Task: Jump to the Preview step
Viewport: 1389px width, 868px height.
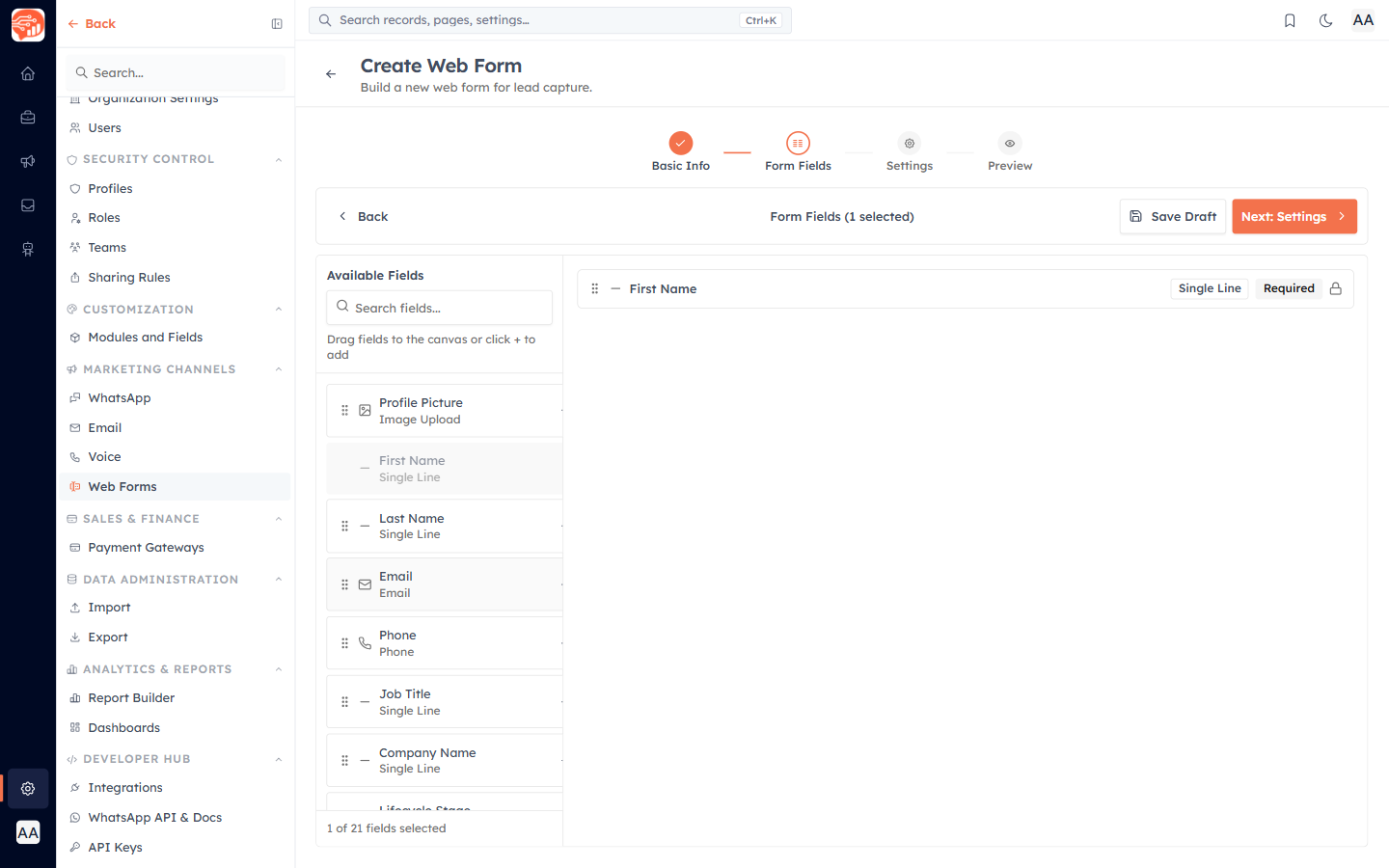Action: (1010, 152)
